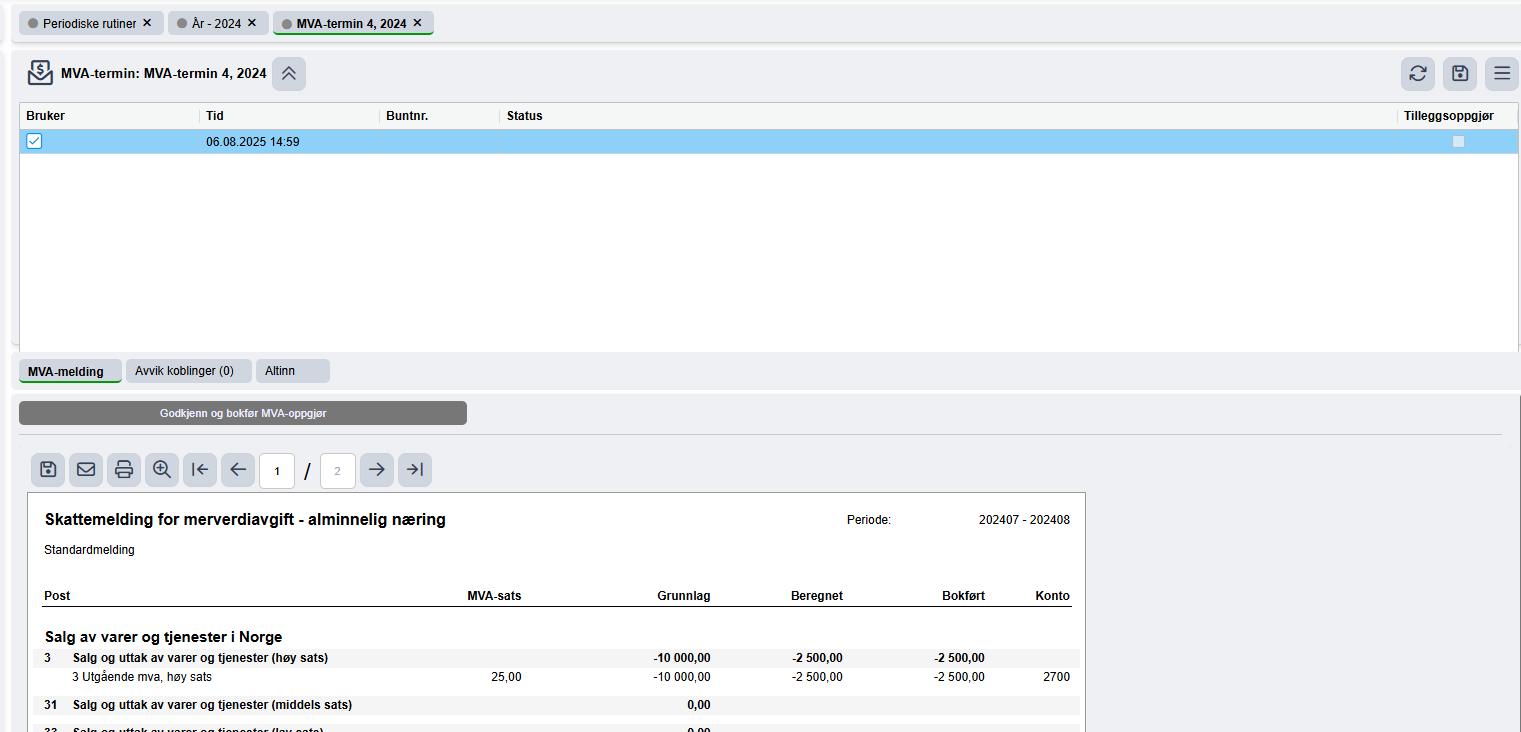Screen dimensions: 1521x732
Task: Switch to the År - 2024 tab
Action: 216,23
